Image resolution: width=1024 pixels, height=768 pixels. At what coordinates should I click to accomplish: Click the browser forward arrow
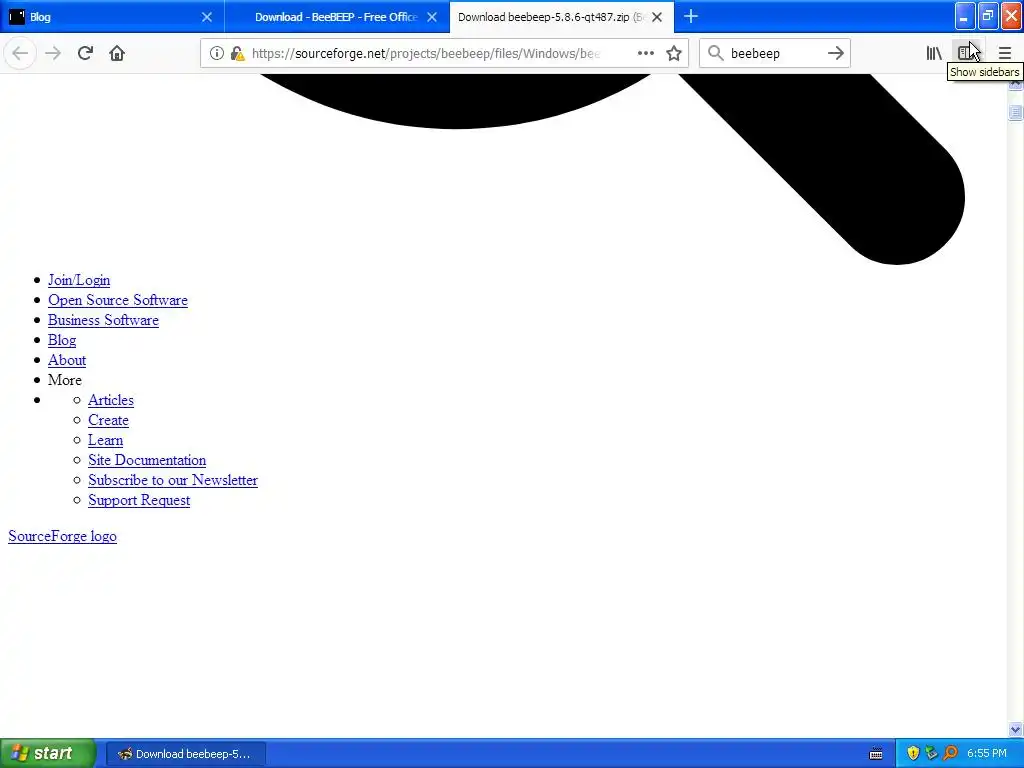click(53, 54)
